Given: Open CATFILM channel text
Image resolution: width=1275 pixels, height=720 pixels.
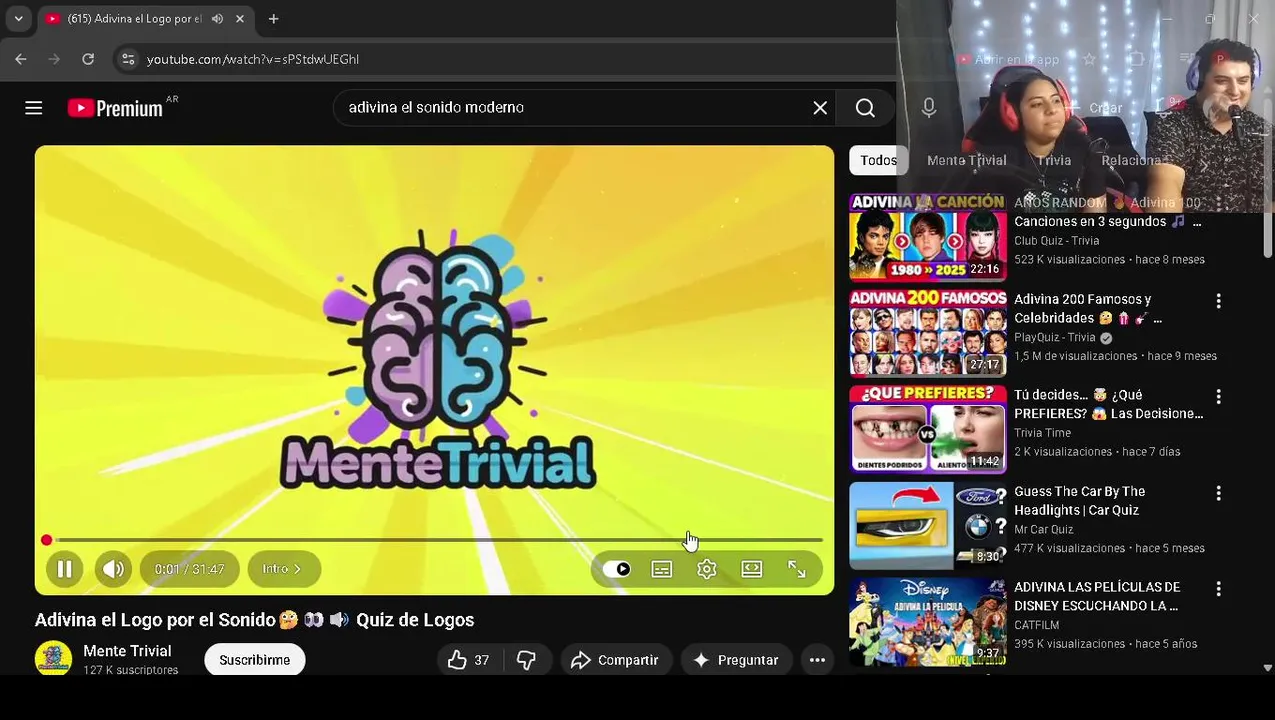Looking at the screenshot, I should (x=1036, y=625).
